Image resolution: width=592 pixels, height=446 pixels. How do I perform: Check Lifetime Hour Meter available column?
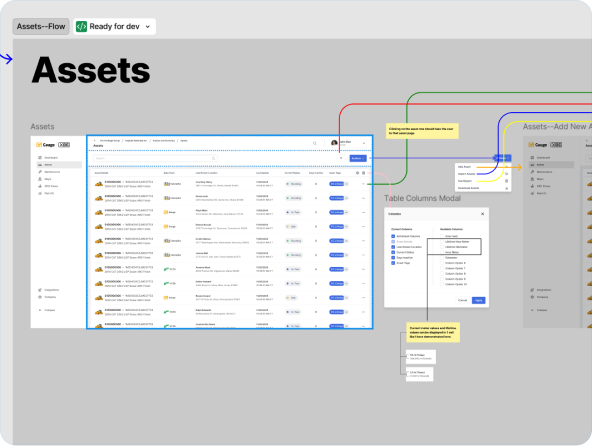coord(442,242)
